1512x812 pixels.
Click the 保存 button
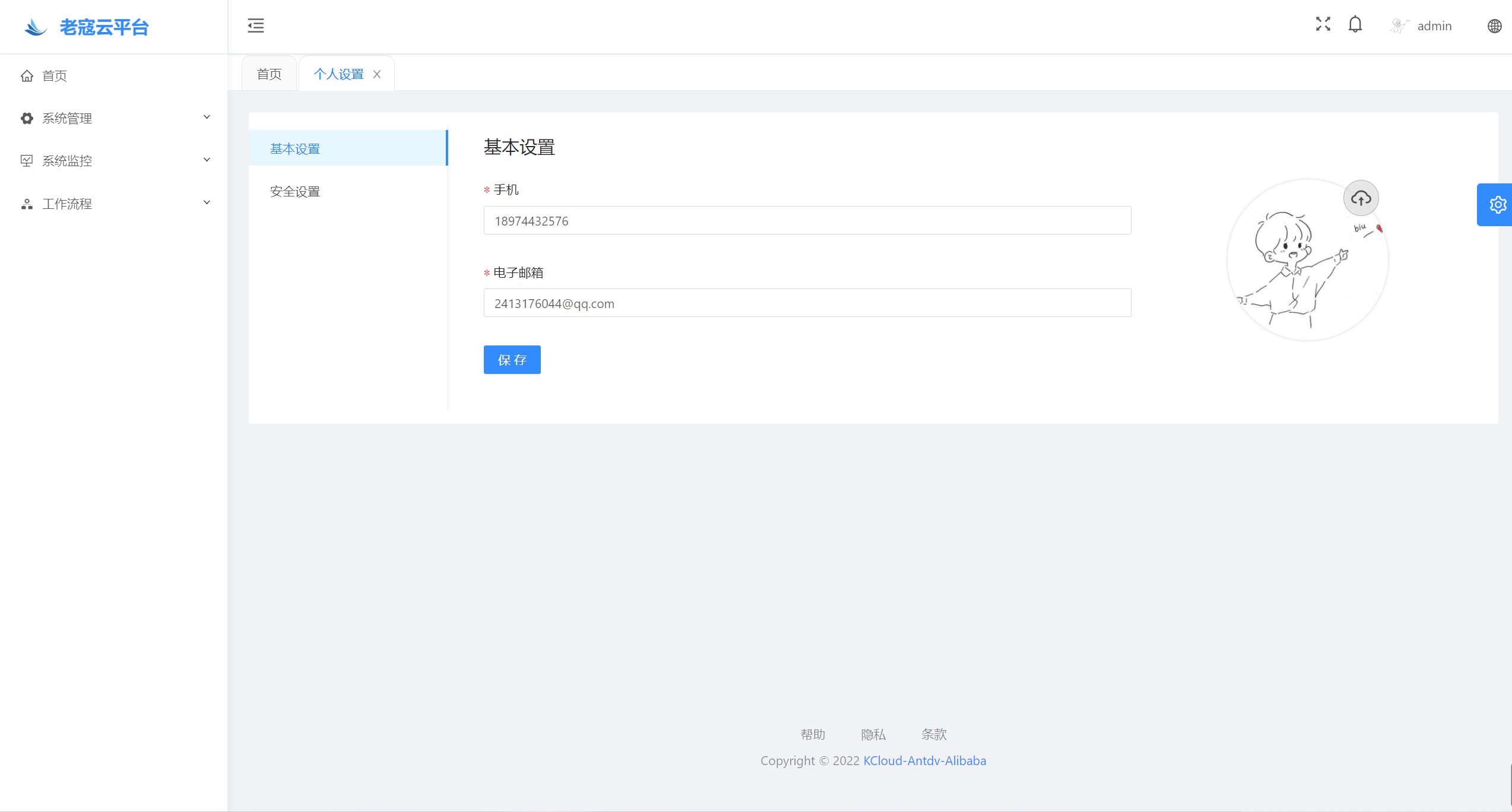[512, 360]
